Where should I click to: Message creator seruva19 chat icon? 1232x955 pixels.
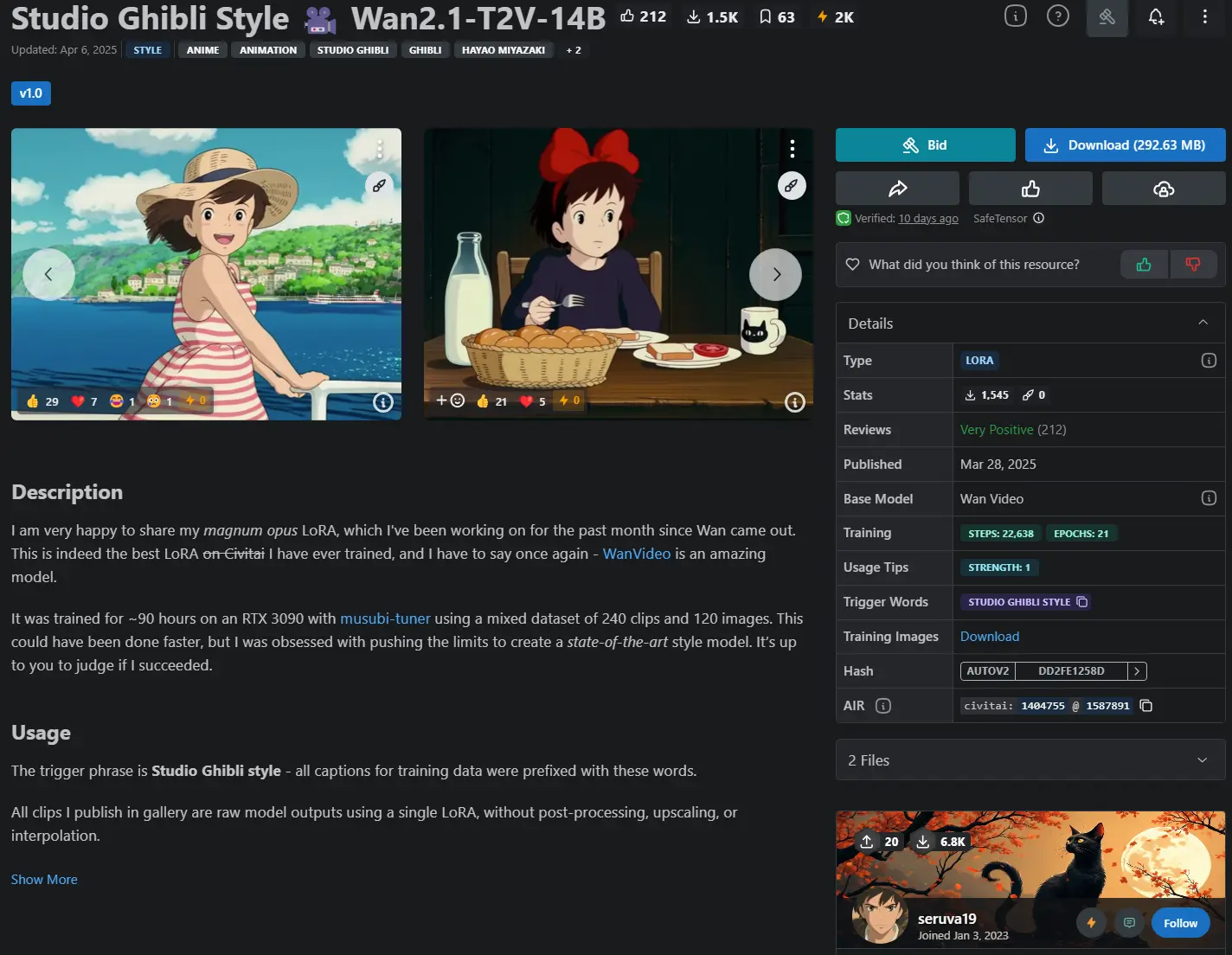(1129, 923)
